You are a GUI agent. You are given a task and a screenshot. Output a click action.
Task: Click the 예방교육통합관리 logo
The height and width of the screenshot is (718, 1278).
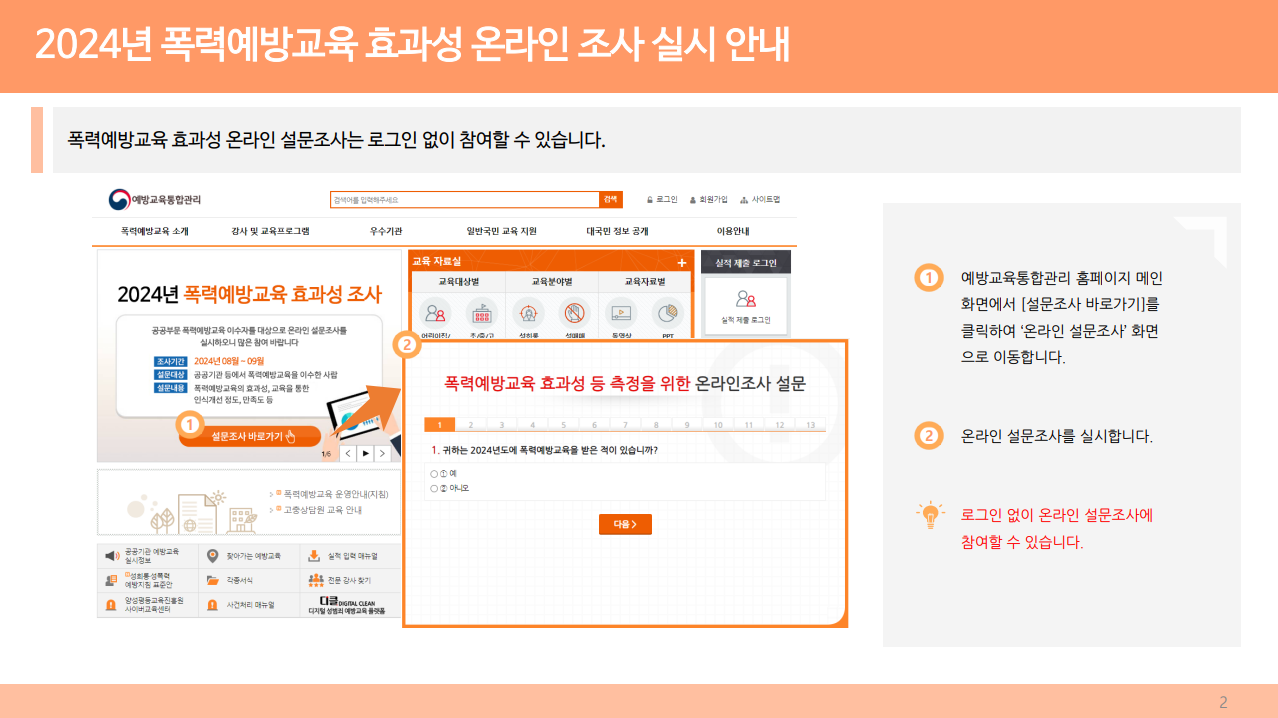pos(155,200)
